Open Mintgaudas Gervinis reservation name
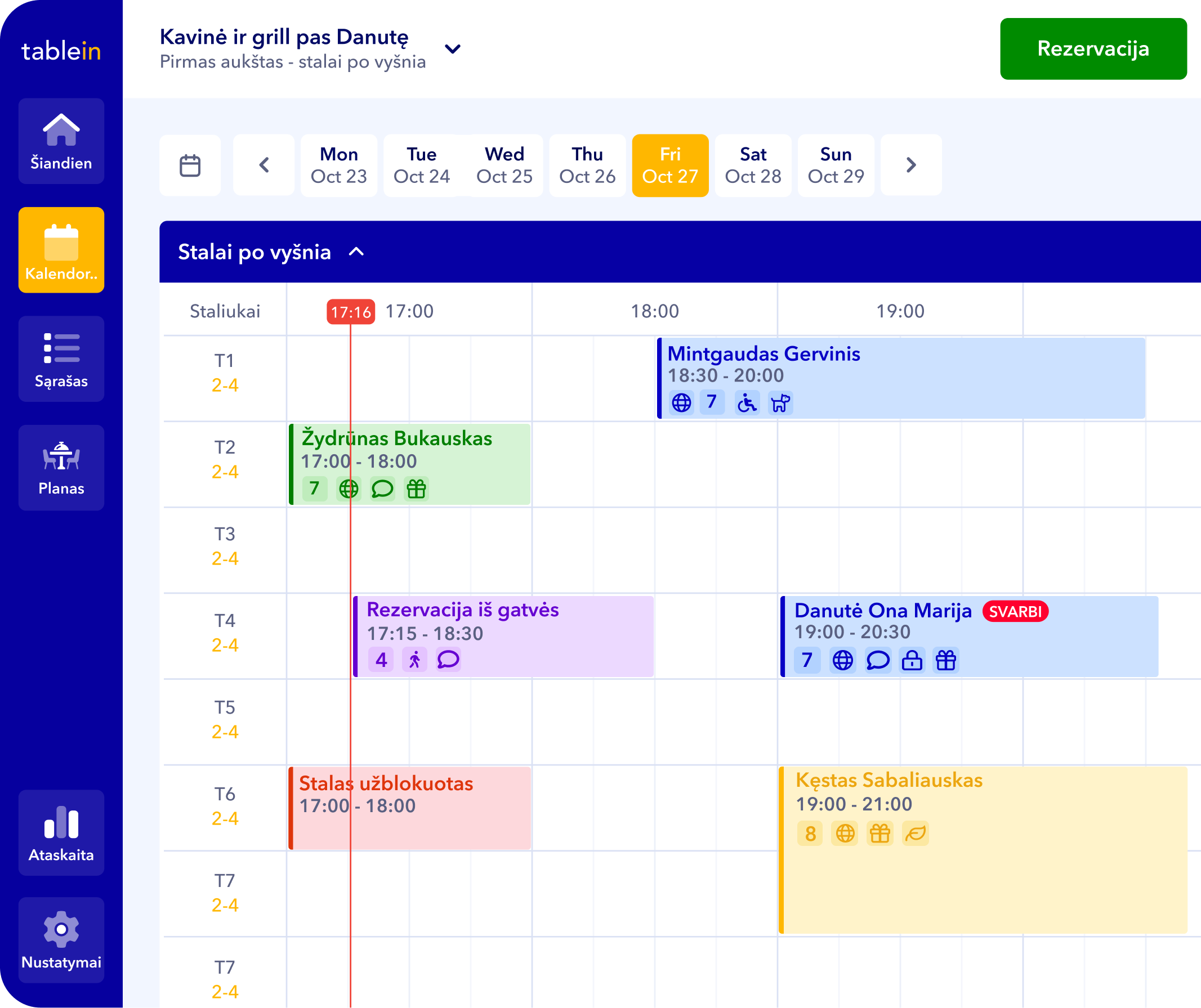Screen dimensions: 1201x1008 tap(764, 354)
